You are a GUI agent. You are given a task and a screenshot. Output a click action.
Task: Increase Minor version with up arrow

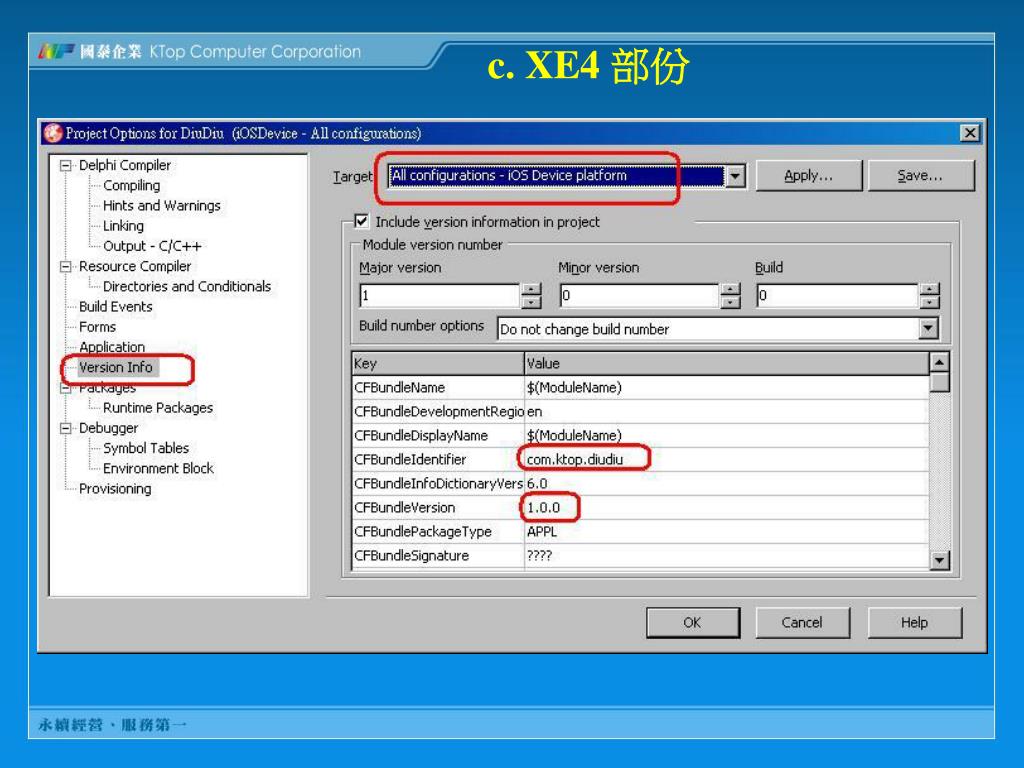coord(731,289)
